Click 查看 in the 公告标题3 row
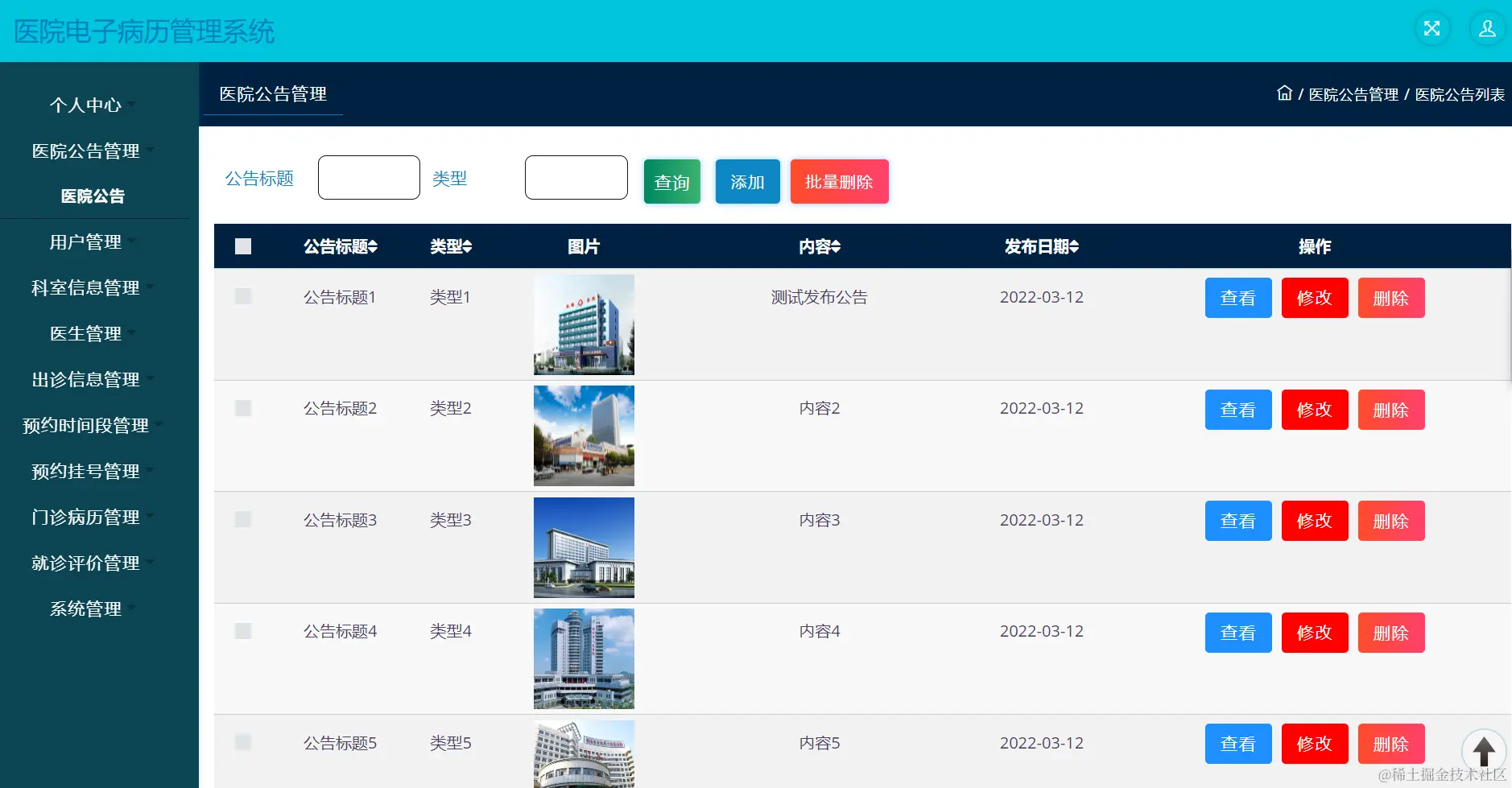Image resolution: width=1512 pixels, height=788 pixels. 1238,521
